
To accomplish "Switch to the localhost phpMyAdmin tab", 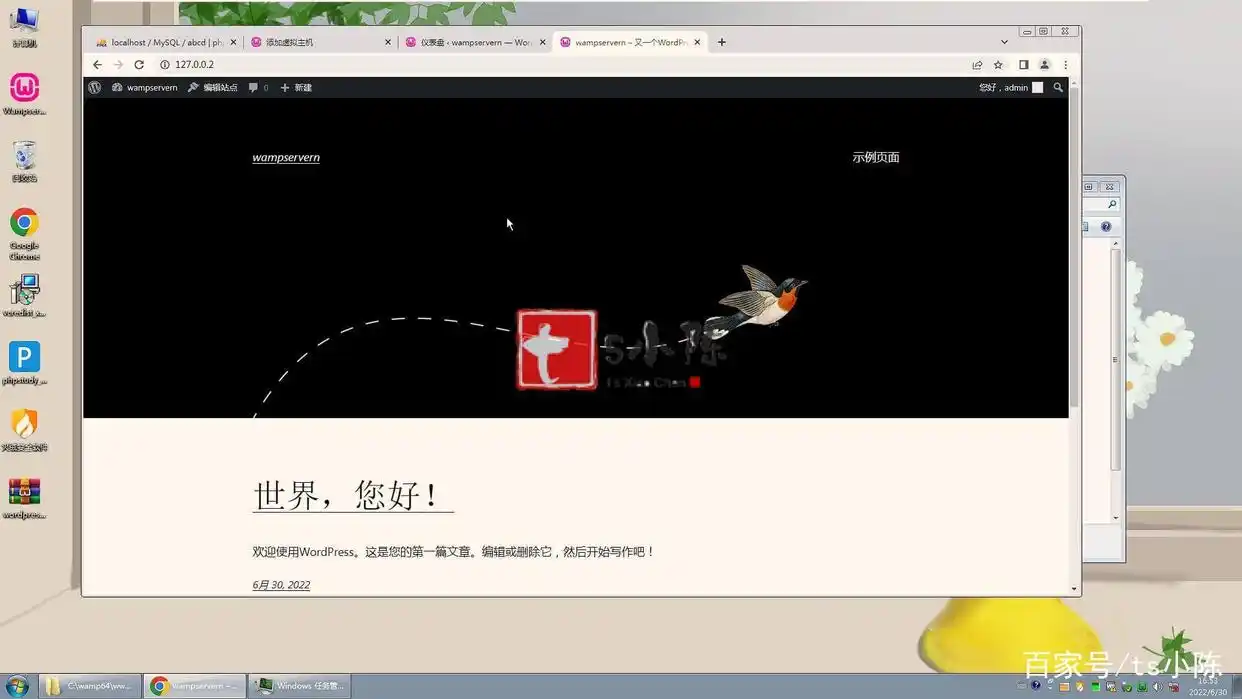I will (x=160, y=42).
